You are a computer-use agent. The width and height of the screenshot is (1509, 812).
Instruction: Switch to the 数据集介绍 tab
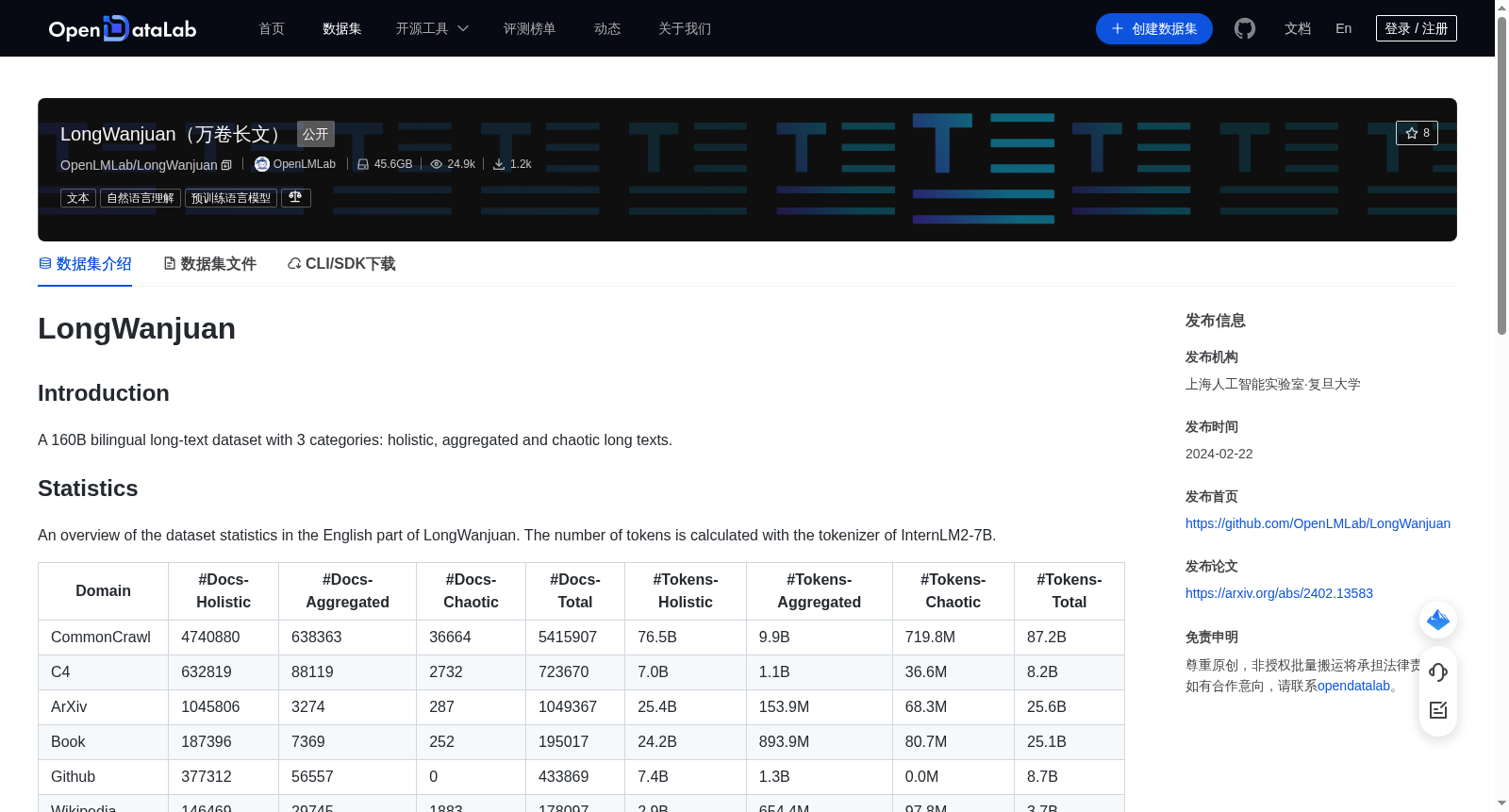point(85,264)
